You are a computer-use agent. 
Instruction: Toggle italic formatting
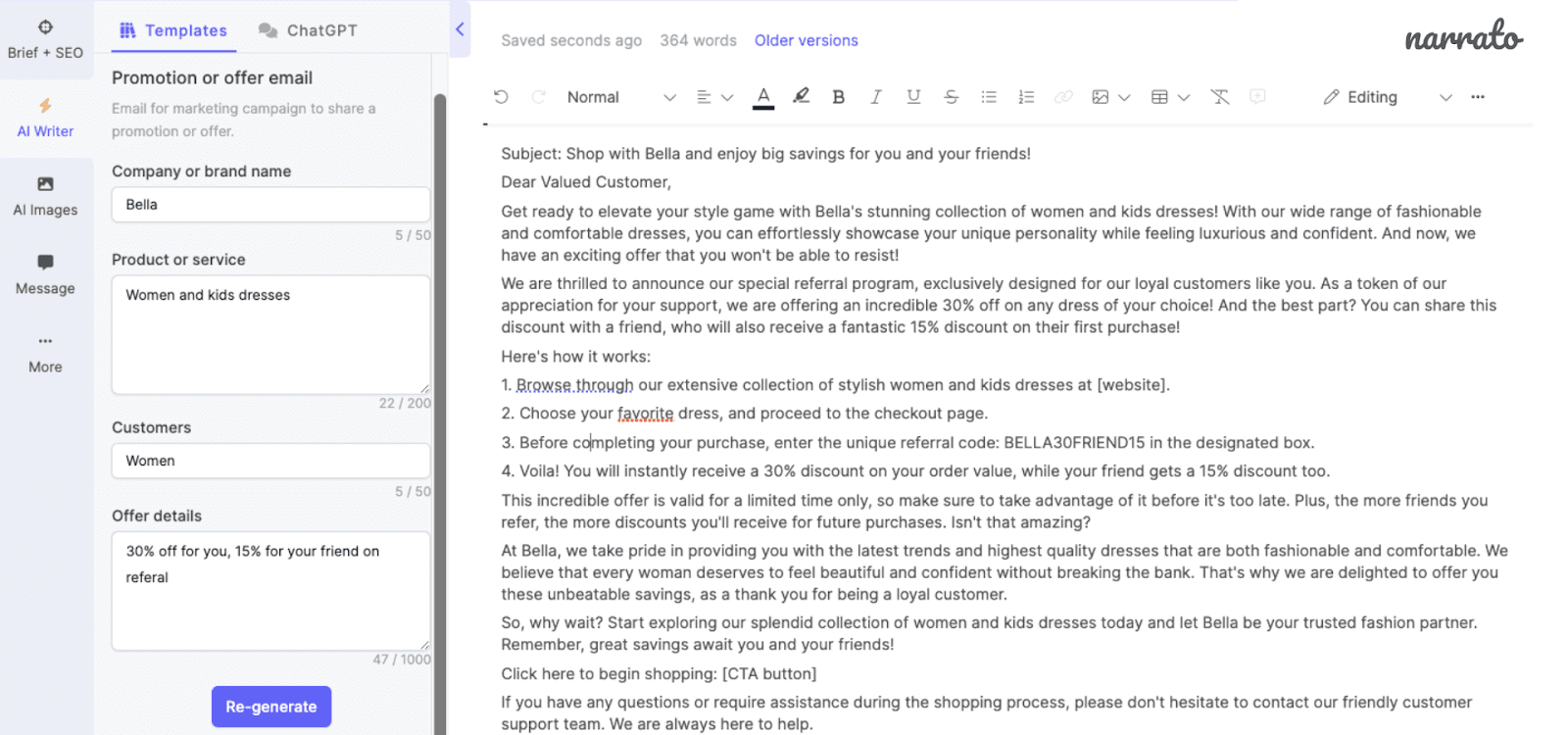(x=875, y=97)
